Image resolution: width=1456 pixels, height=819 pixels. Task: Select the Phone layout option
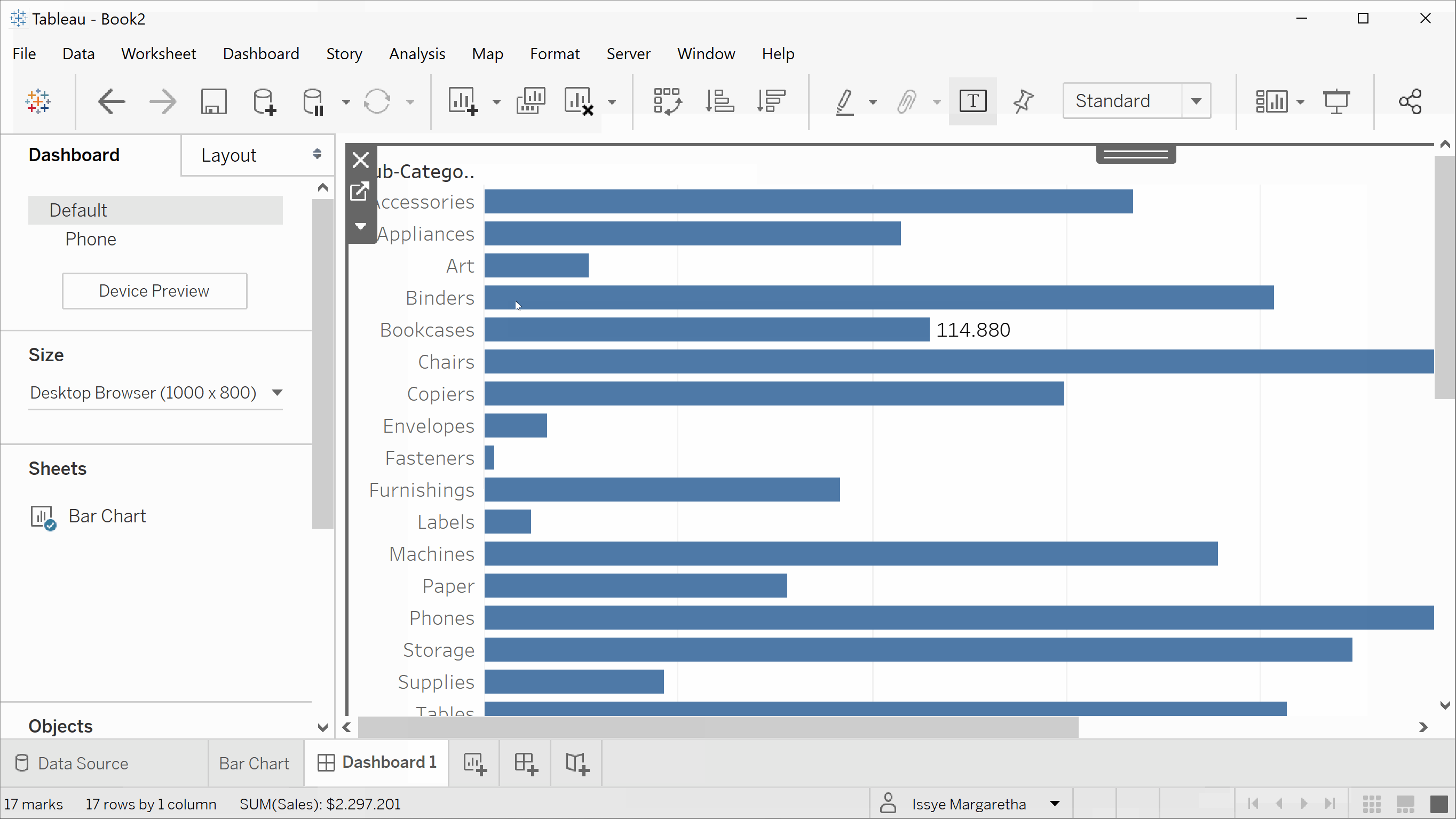tap(90, 239)
